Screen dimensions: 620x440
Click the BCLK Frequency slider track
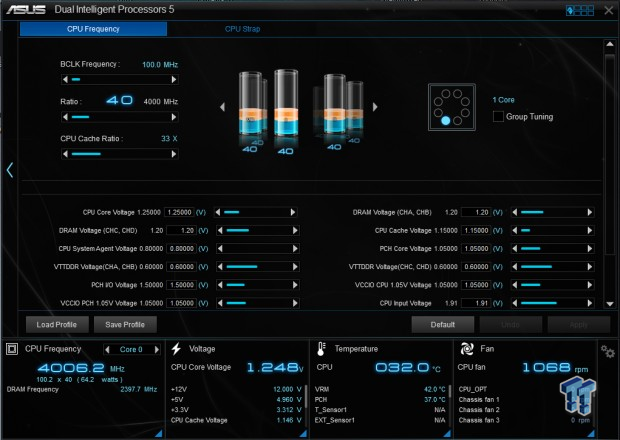tap(119, 79)
